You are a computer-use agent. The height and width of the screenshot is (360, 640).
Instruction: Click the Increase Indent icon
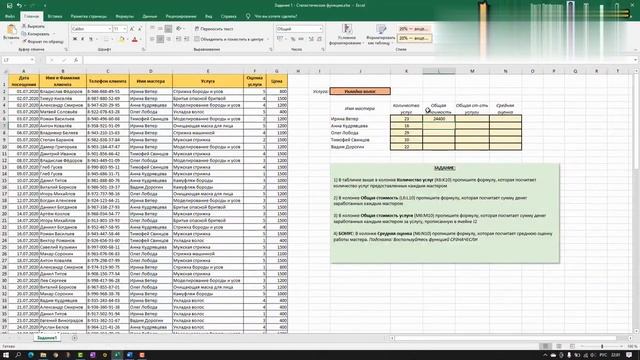(x=187, y=39)
